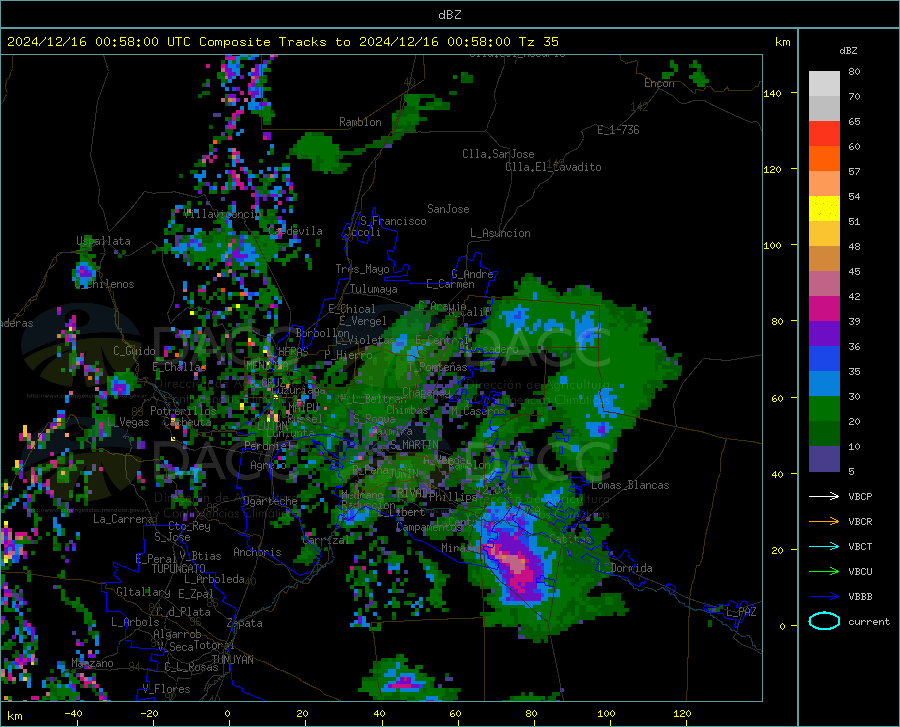Click the S_Francisco label
Screen dimensions: 900x727
tap(393, 221)
